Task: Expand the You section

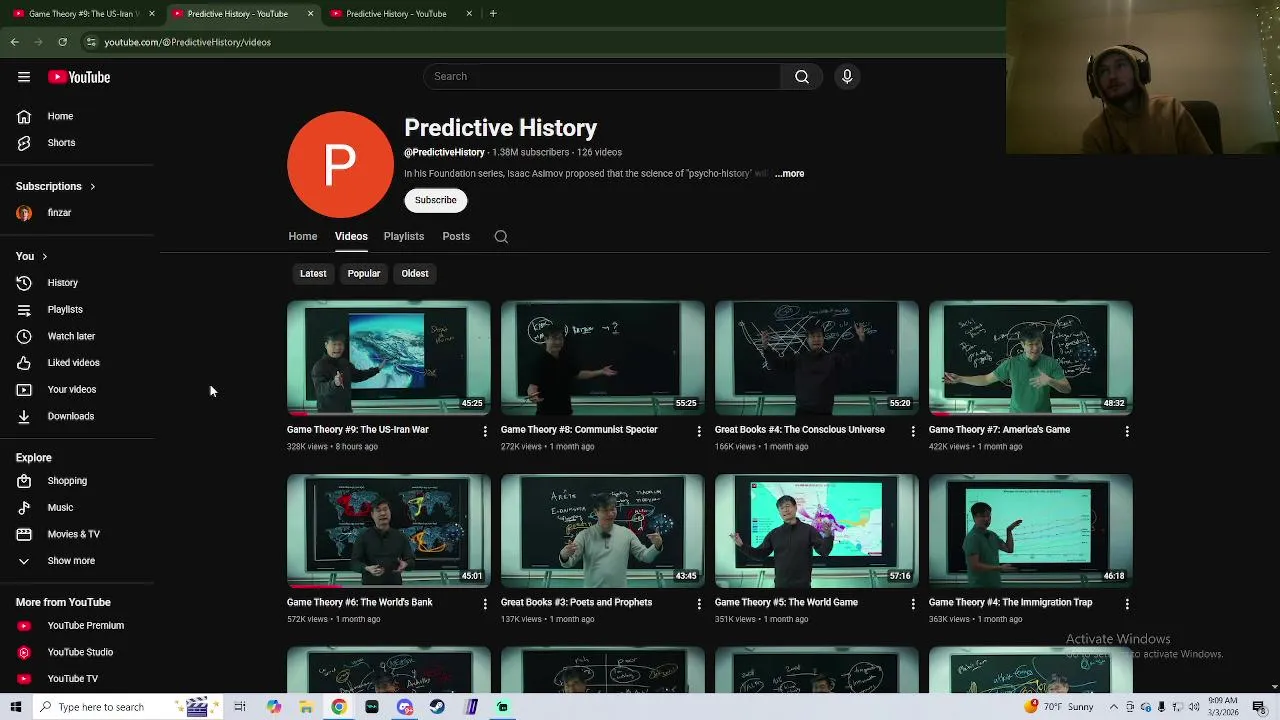Action: tap(31, 257)
